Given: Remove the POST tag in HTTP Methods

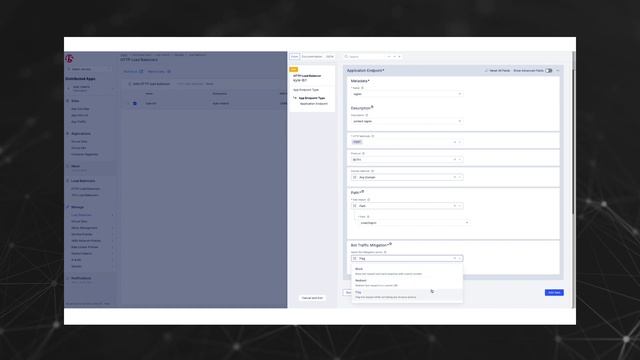Looking at the screenshot, I should point(357,142).
